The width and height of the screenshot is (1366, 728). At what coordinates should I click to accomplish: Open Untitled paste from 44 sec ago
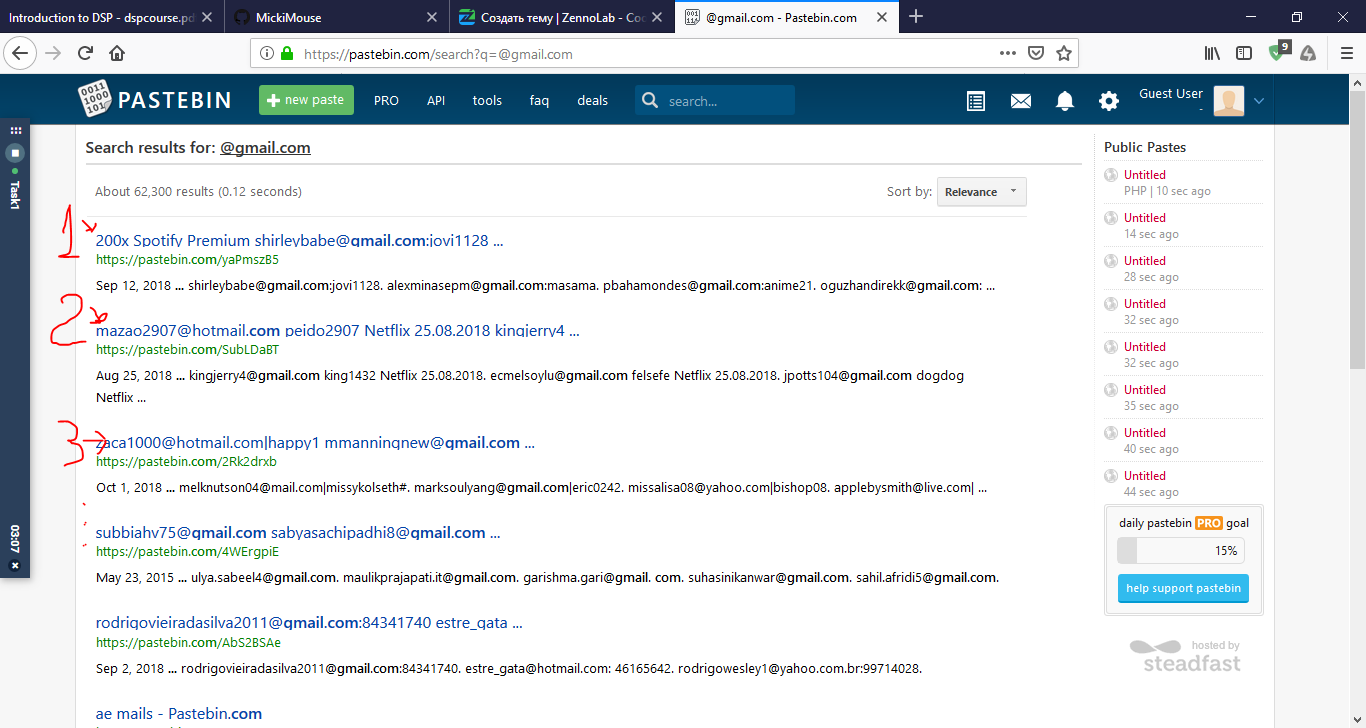point(1144,476)
